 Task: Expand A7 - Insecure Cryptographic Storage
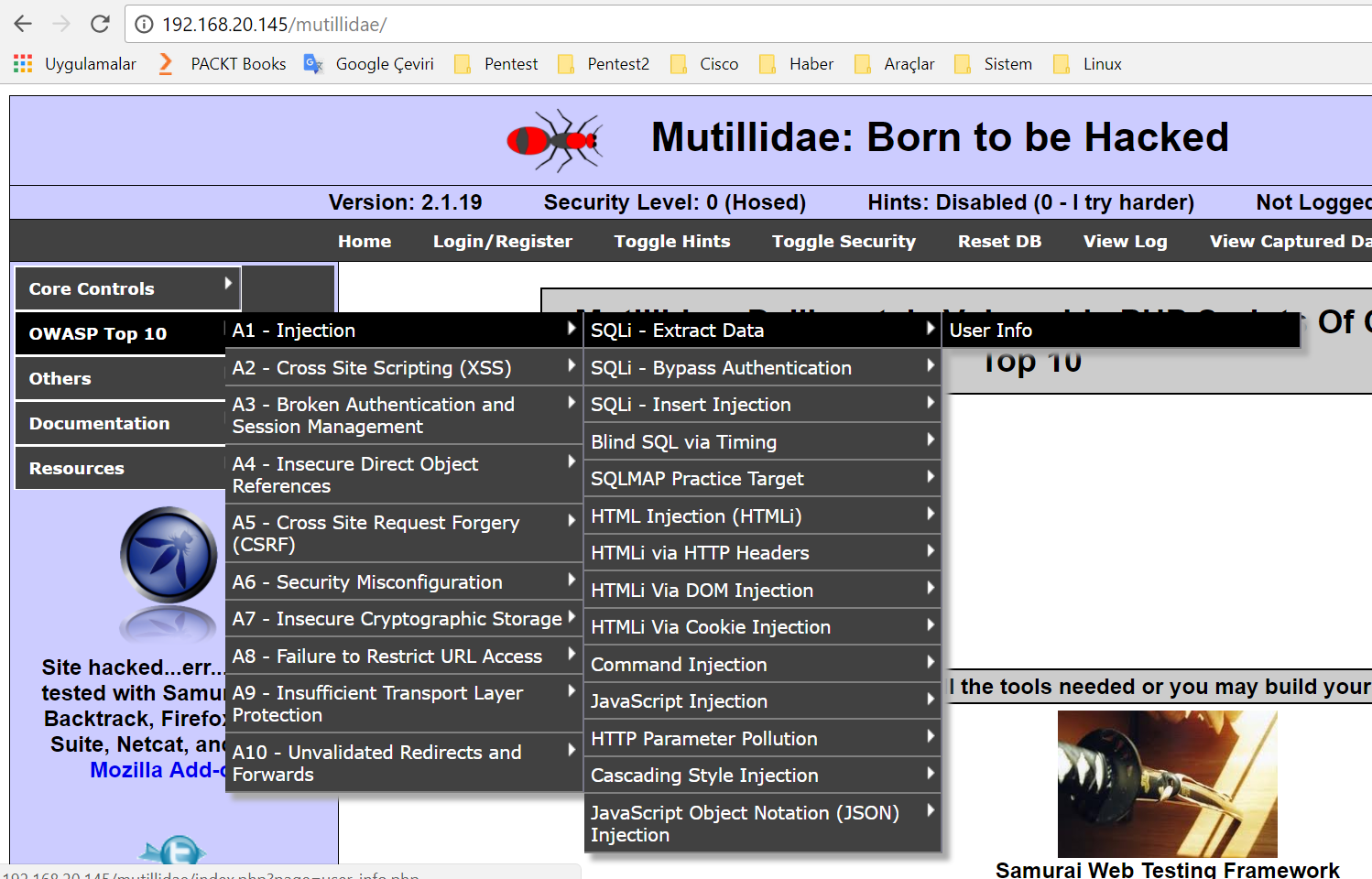404,619
